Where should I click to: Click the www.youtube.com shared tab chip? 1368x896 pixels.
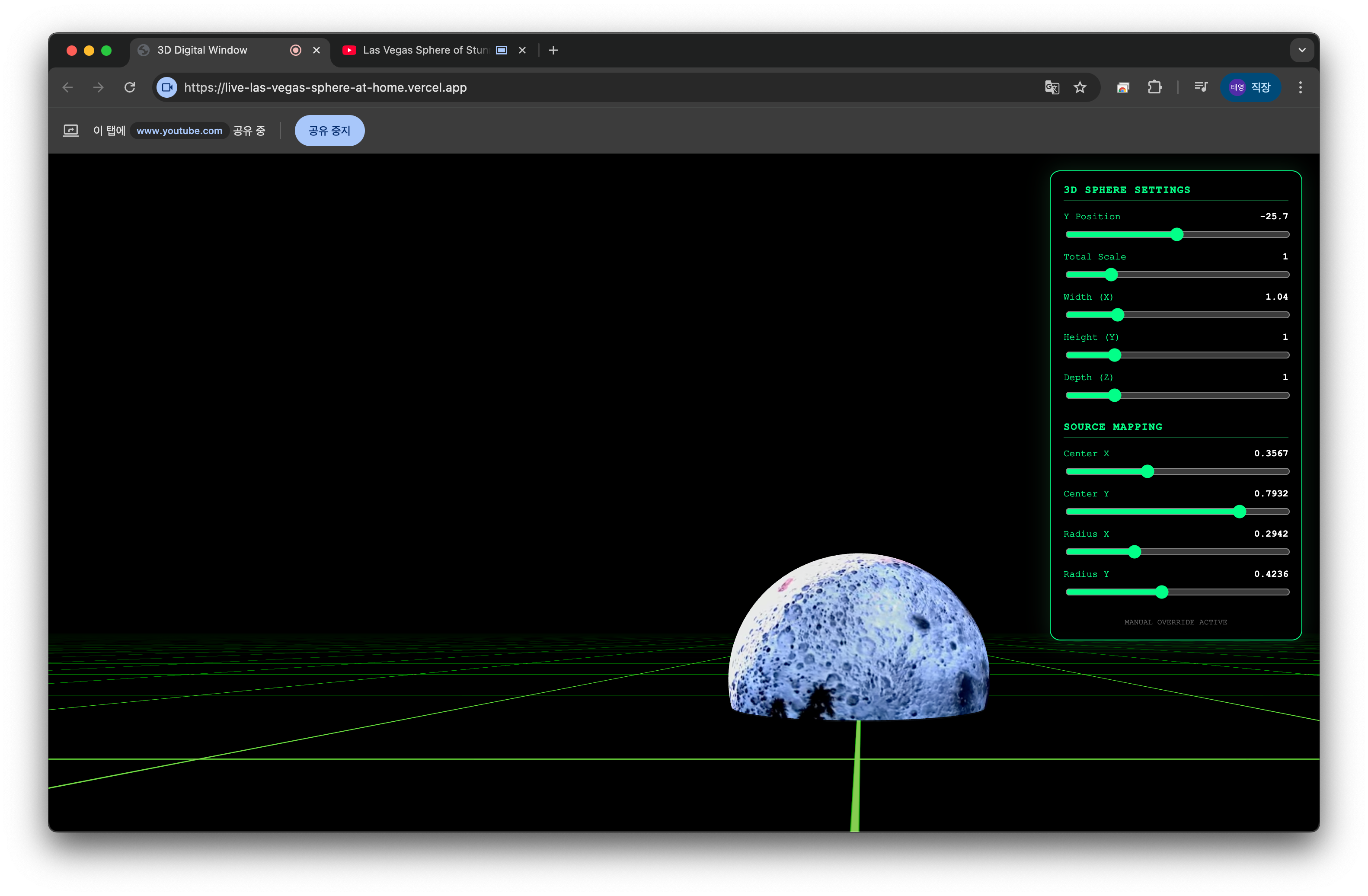pyautogui.click(x=179, y=131)
